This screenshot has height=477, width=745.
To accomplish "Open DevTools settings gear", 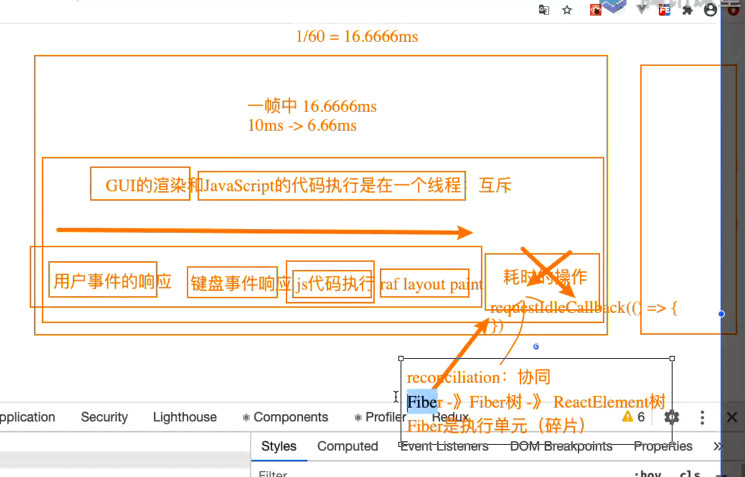I will click(671, 417).
